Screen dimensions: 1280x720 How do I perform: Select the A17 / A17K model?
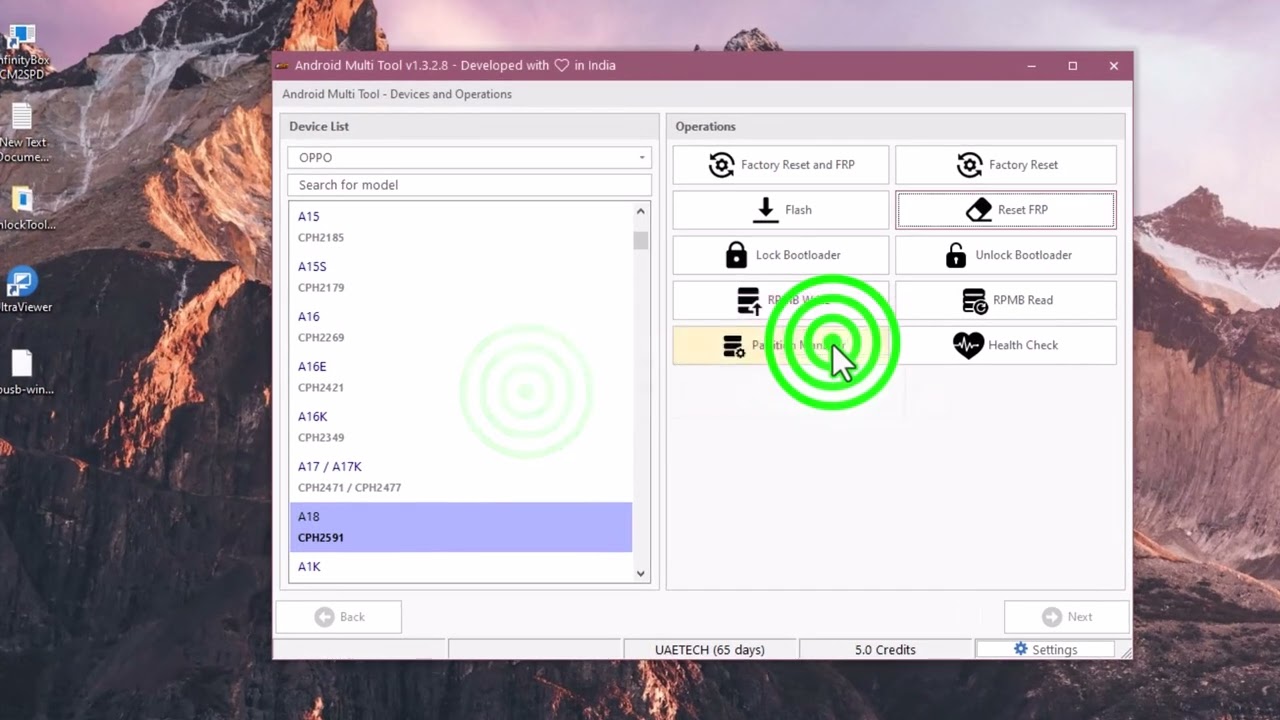[x=461, y=476]
